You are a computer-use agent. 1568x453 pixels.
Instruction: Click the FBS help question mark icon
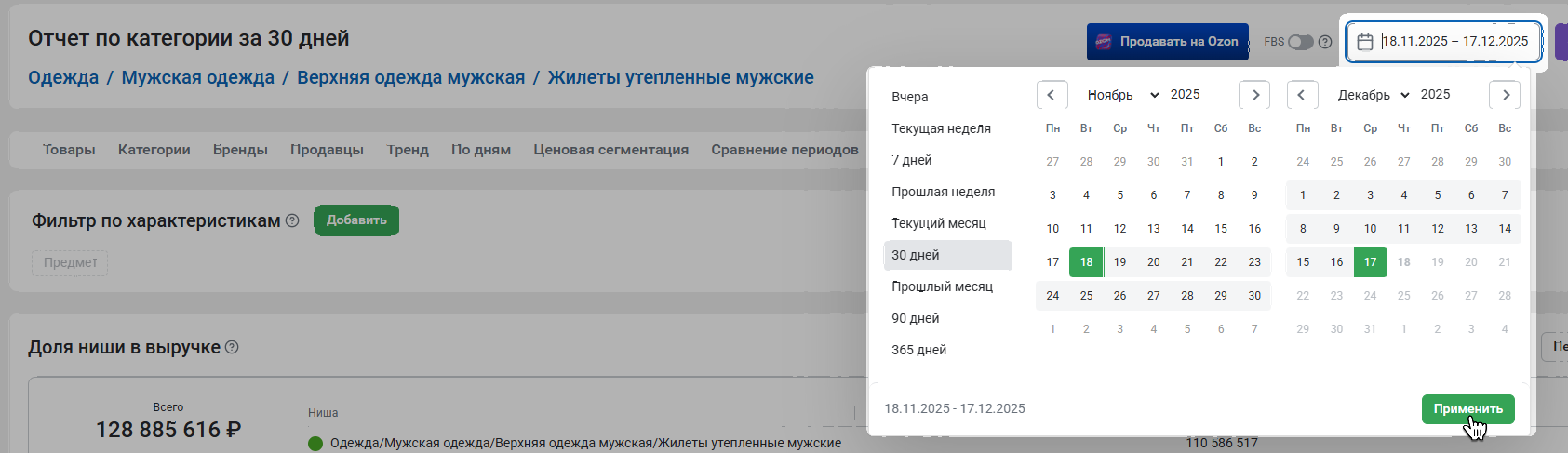click(x=1325, y=42)
